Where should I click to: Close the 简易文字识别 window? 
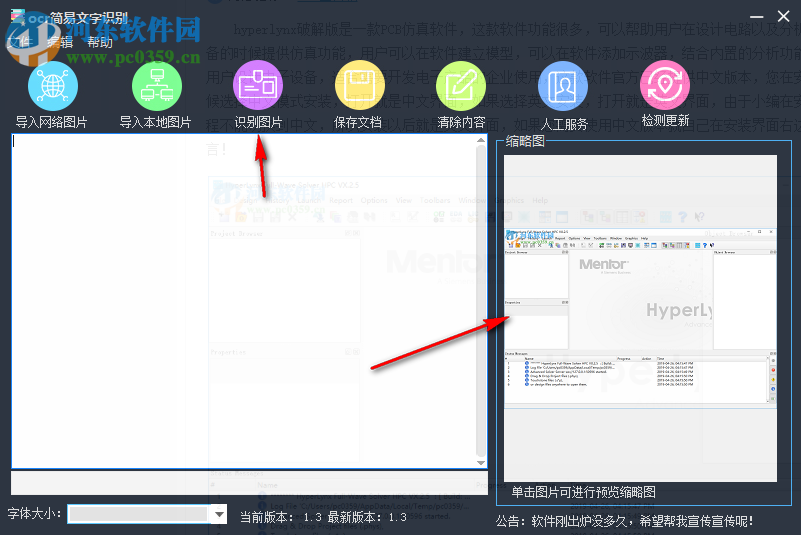pos(783,16)
